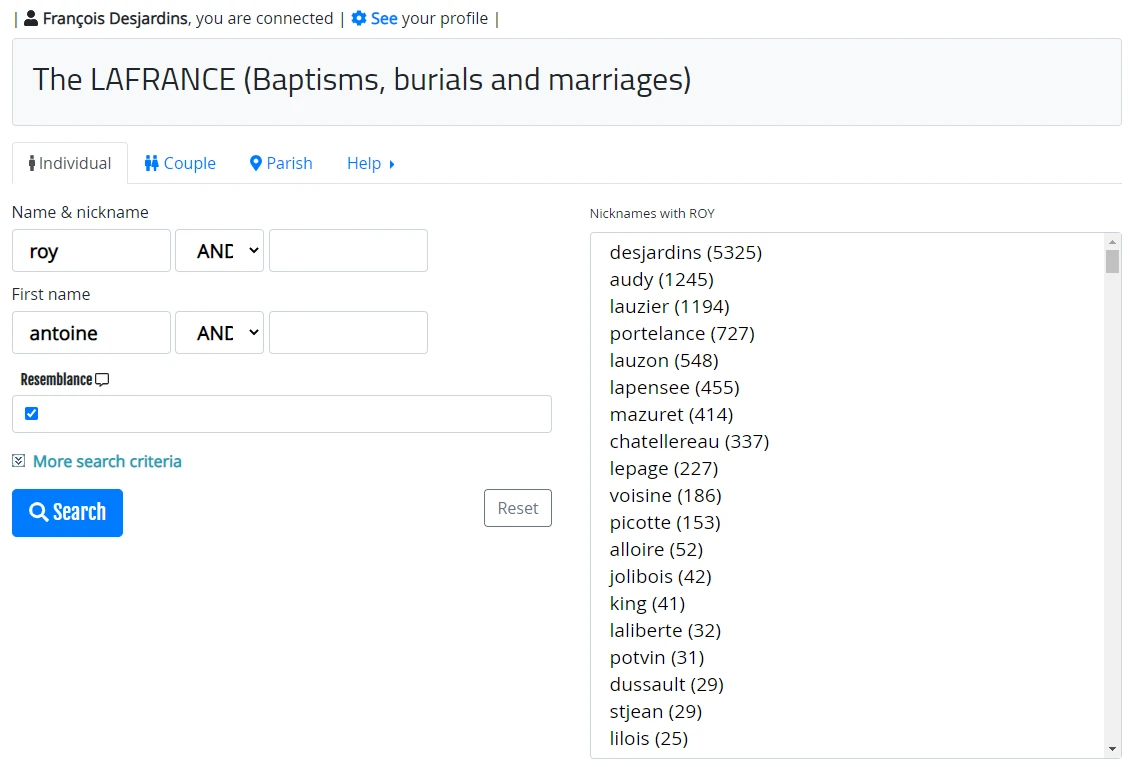The height and width of the screenshot is (767, 1136).
Task: Select nickname lapensee (455)
Action: tap(674, 387)
